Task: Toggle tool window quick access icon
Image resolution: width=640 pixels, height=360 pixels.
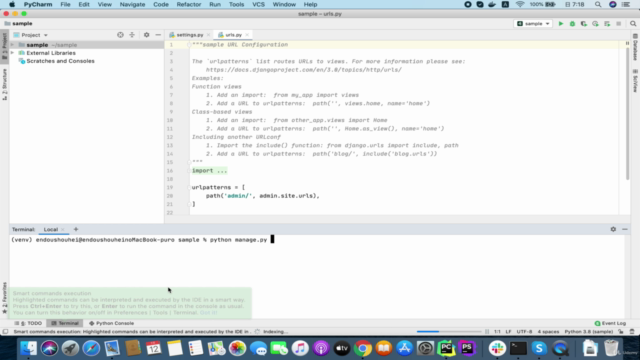Action: 5,332
